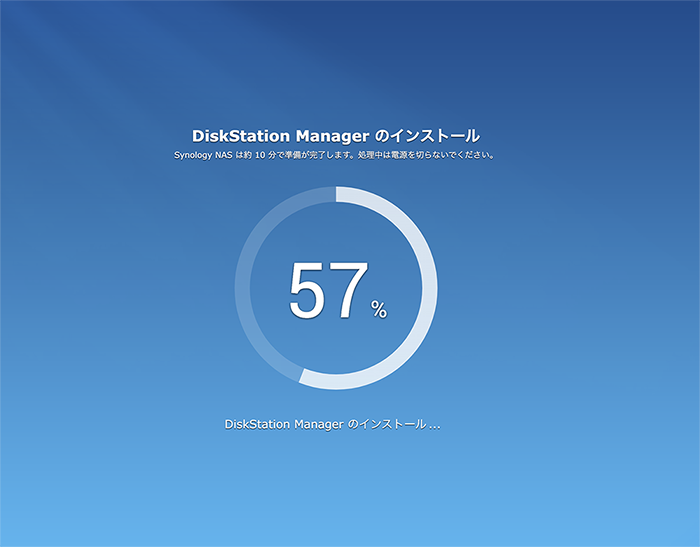The height and width of the screenshot is (547, 700).
Task: Click the Synology NAS 約 10 分 notice text
Action: click(x=334, y=155)
